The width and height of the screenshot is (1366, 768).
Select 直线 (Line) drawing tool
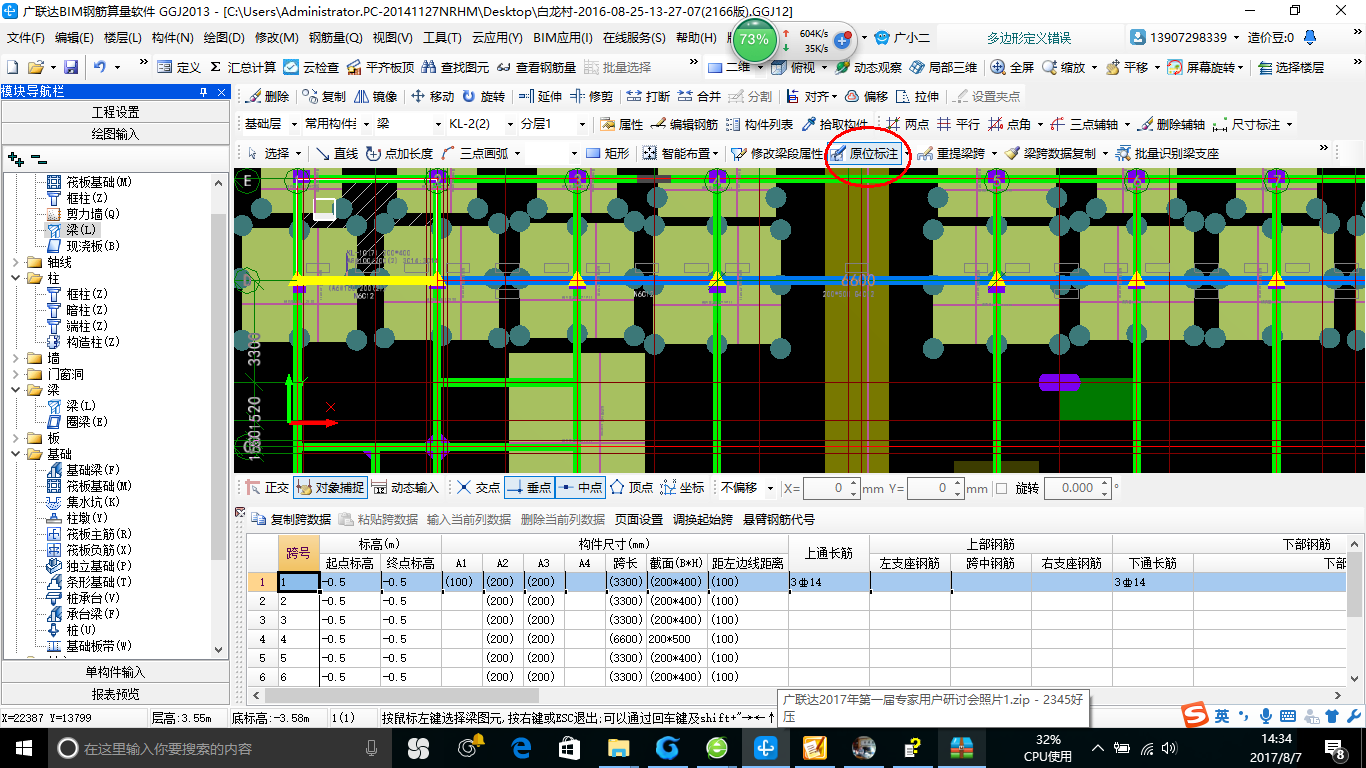click(x=336, y=153)
